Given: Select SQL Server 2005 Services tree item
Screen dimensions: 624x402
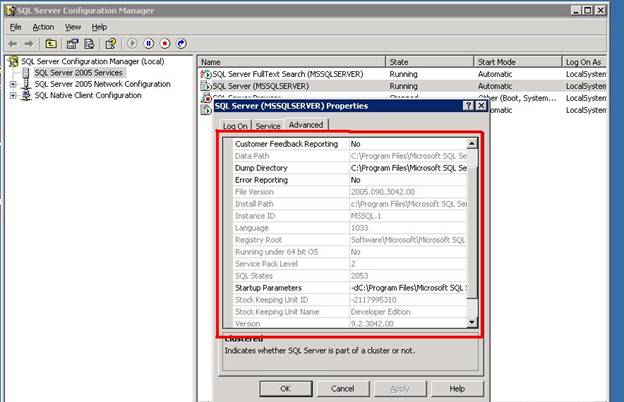Looking at the screenshot, I should pos(78,73).
